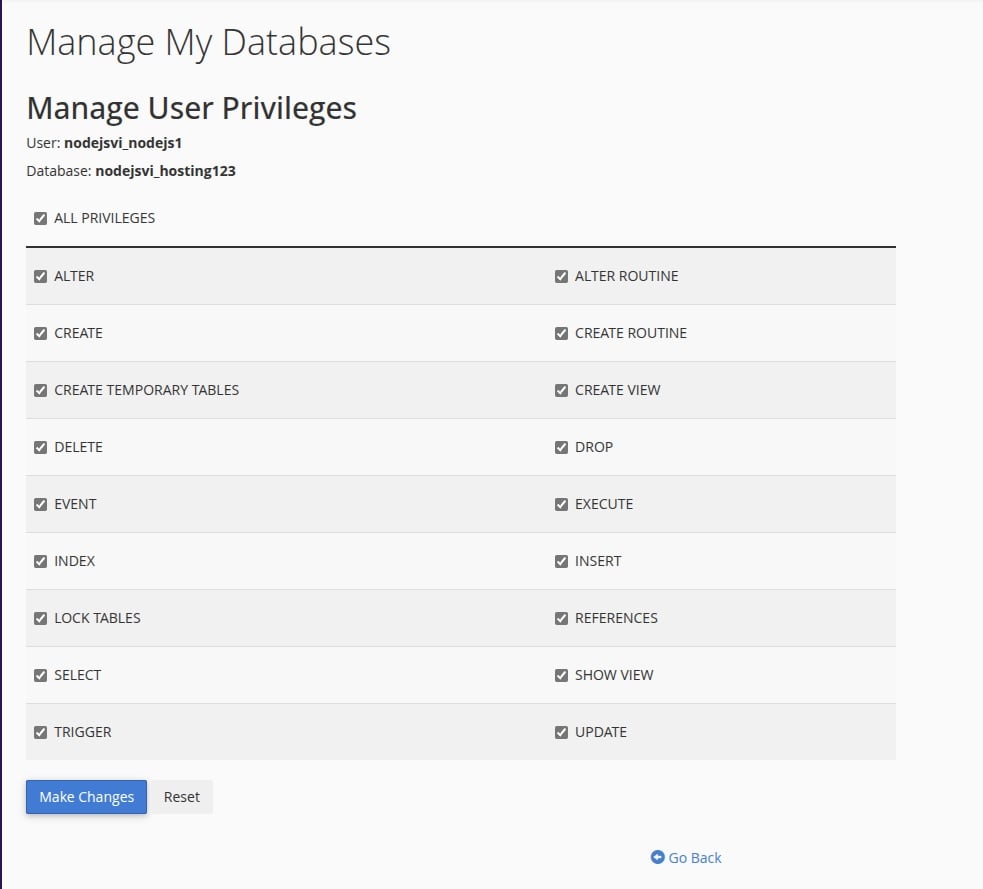Click the Reset button
Viewport: 983px width, 889px height.
click(x=182, y=797)
